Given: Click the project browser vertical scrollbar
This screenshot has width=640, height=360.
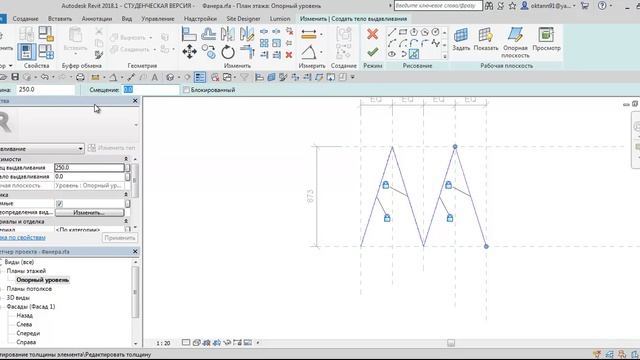Looking at the screenshot, I should tap(135, 291).
